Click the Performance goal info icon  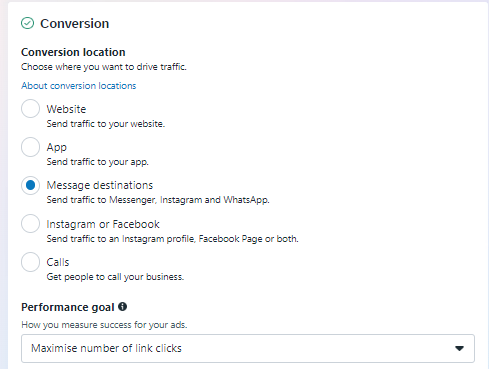coord(123,306)
